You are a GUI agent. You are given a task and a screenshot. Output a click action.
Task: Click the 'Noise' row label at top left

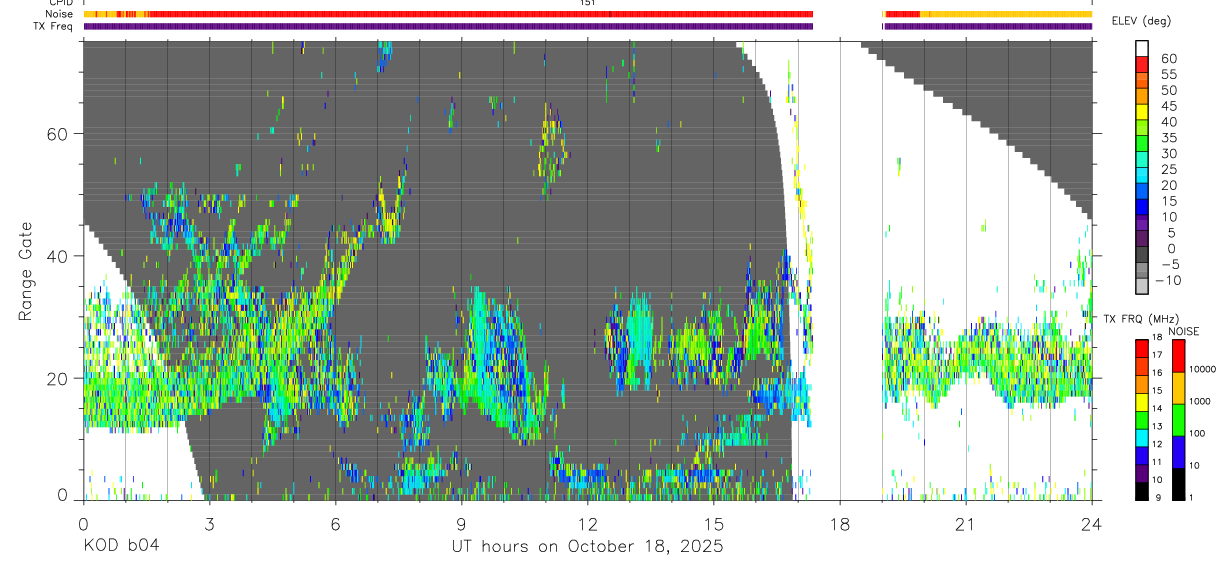61,14
